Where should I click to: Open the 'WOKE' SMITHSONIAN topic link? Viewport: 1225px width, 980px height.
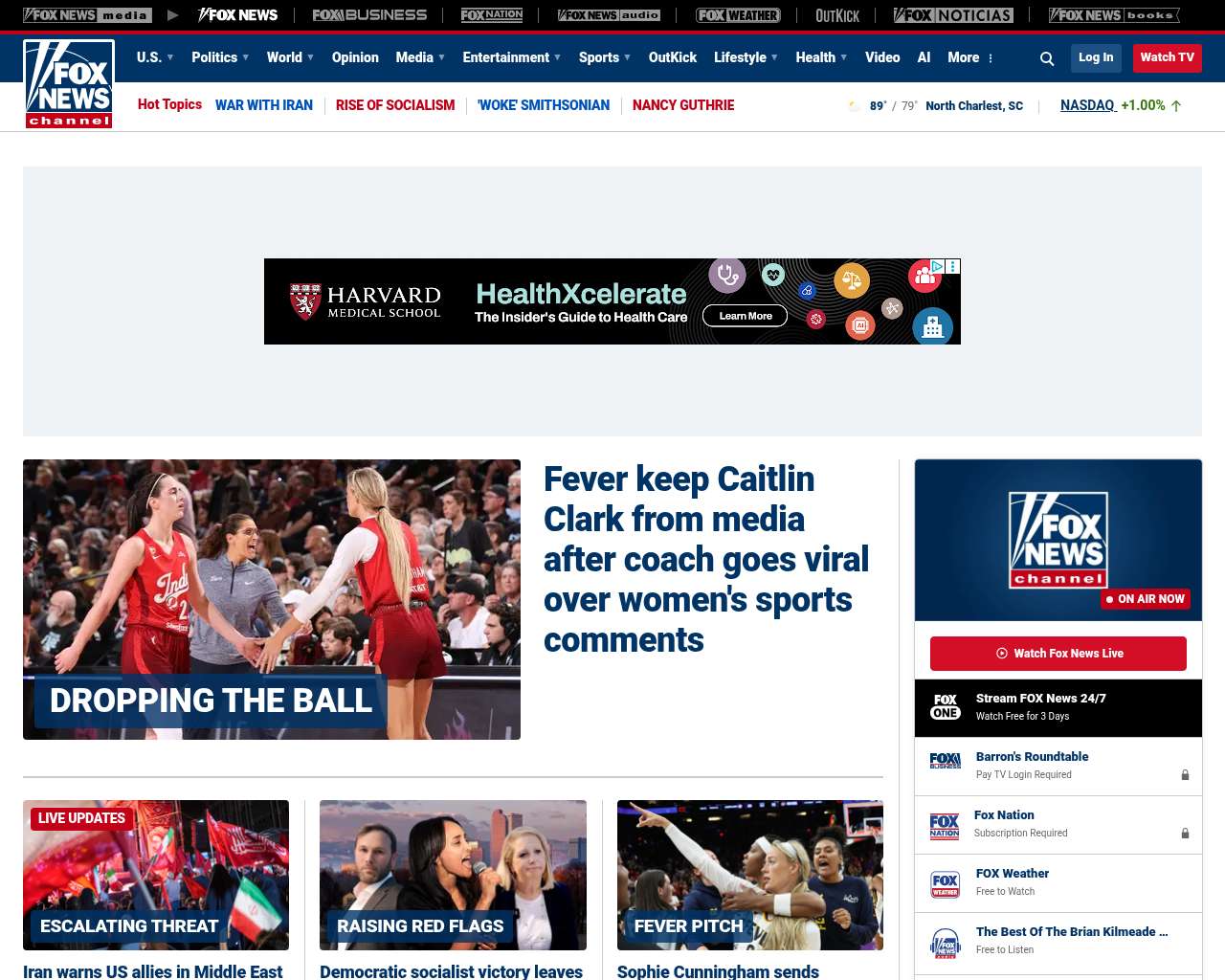tap(544, 105)
